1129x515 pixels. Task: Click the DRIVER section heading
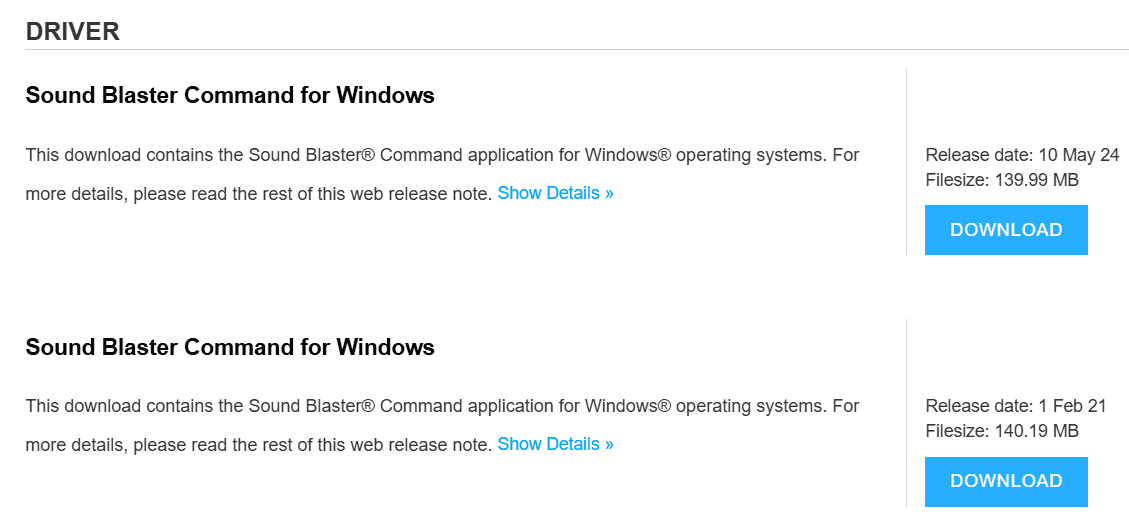coord(72,32)
